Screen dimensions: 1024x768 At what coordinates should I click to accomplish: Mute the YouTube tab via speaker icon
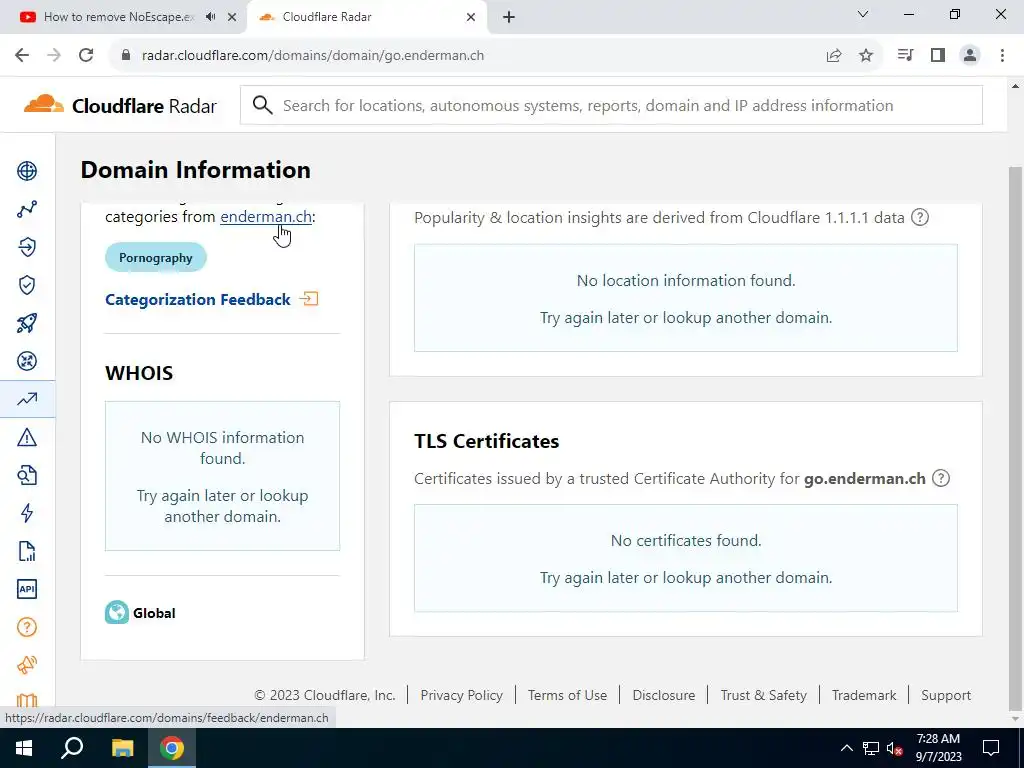click(x=210, y=17)
